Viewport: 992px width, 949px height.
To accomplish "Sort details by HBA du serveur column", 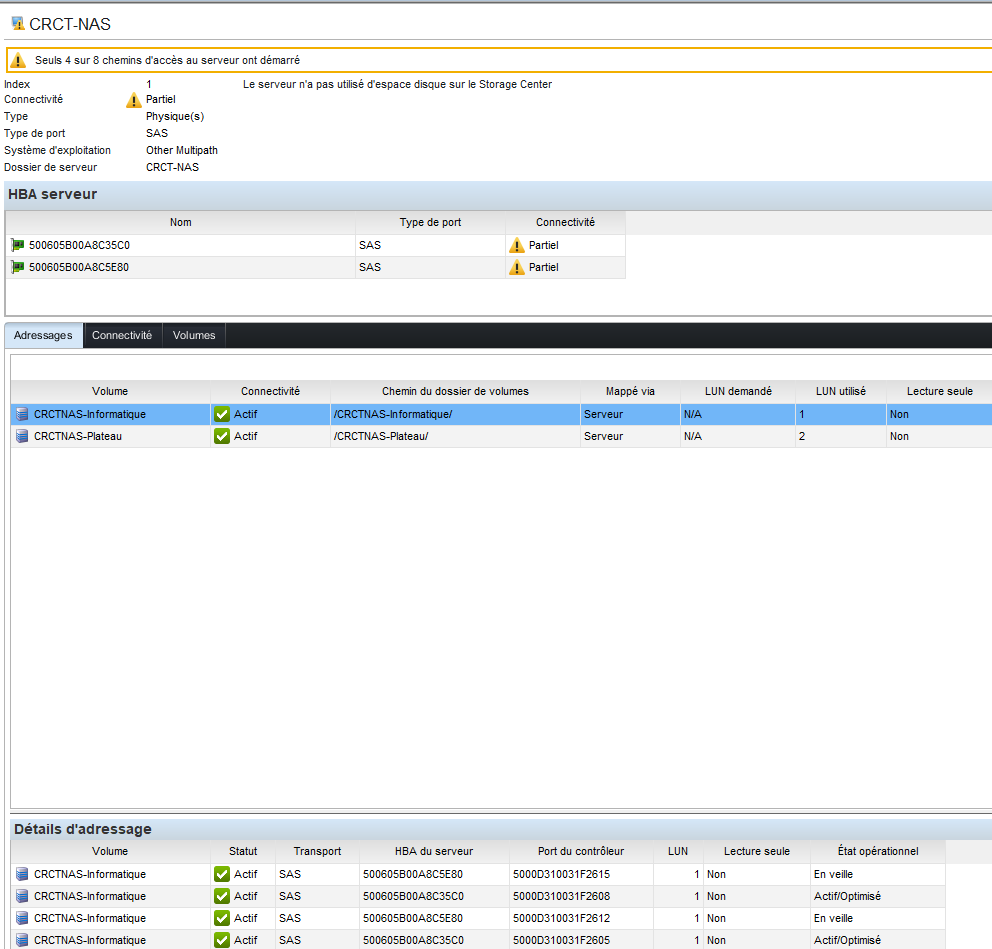I will (x=434, y=851).
